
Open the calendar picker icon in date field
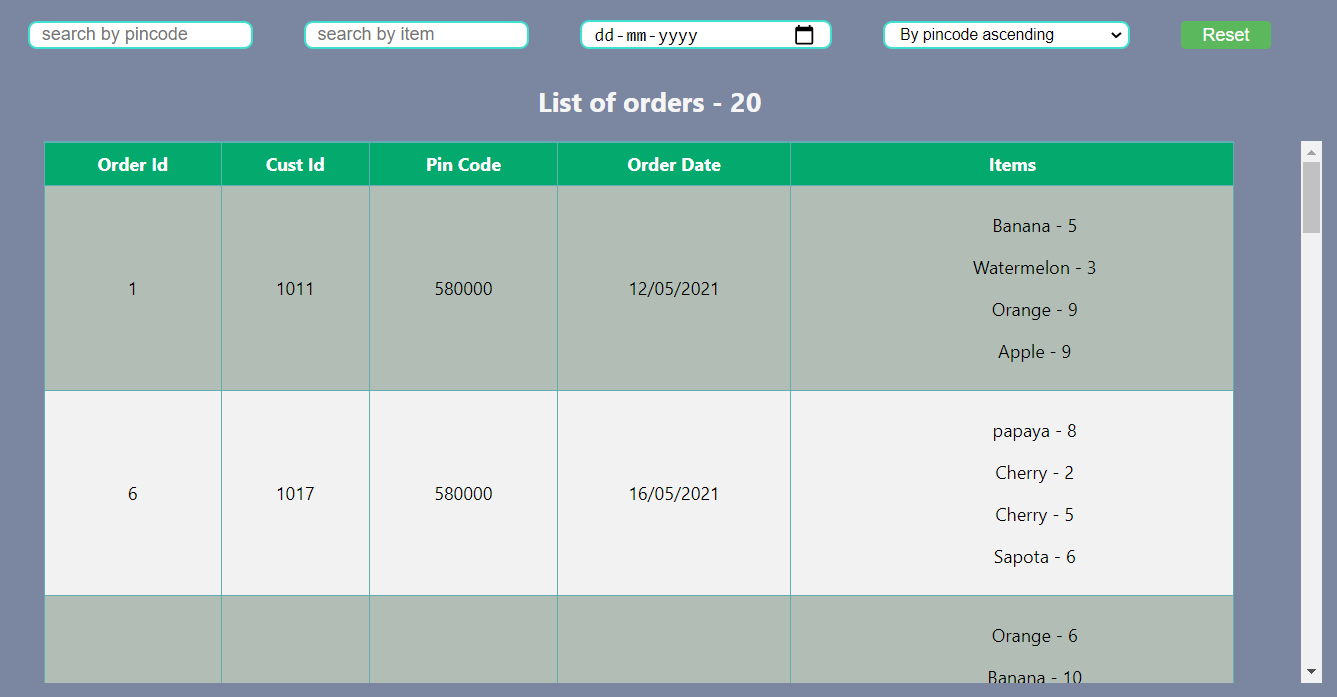[804, 35]
